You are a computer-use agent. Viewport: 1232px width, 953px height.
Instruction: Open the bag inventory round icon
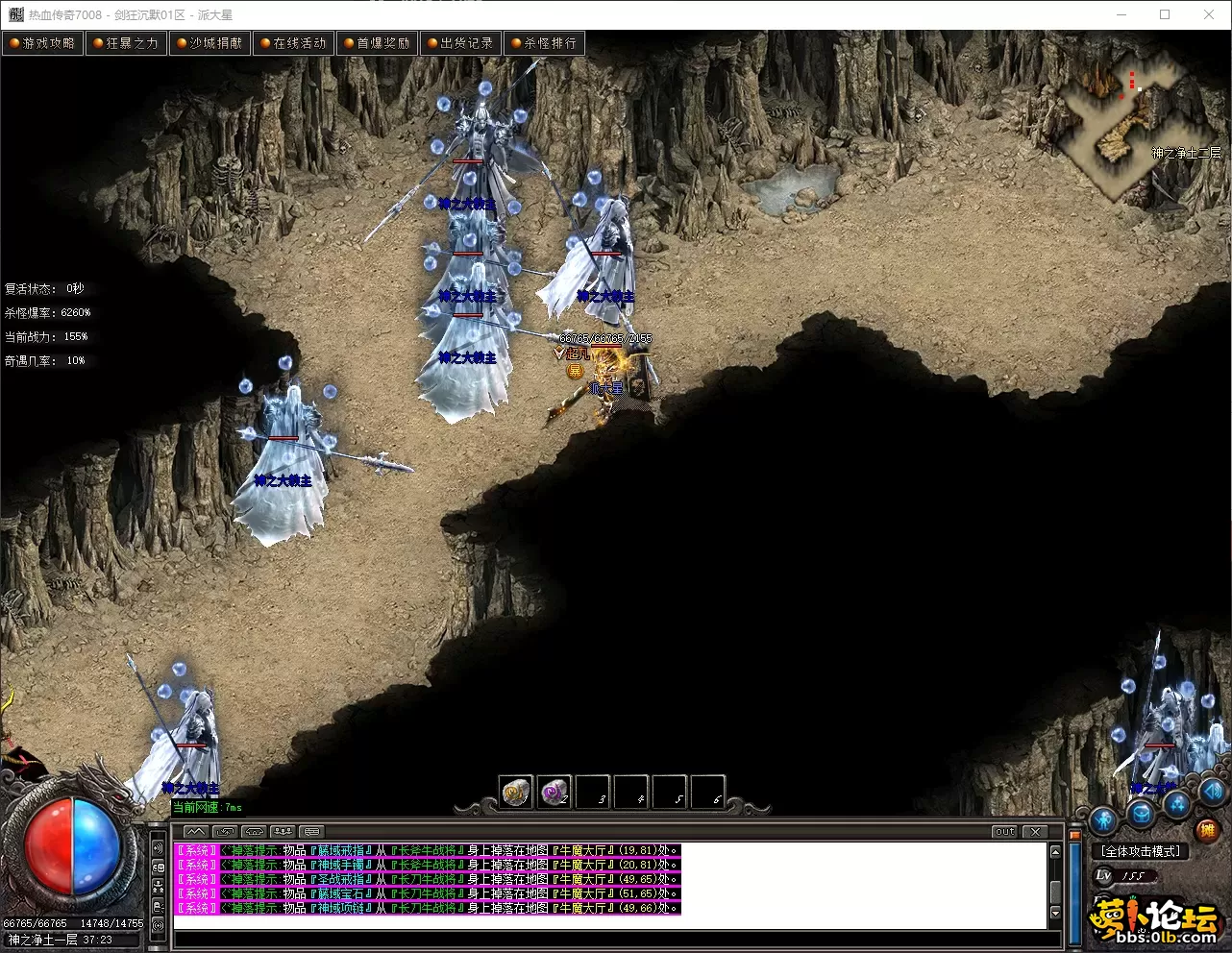[x=1141, y=815]
